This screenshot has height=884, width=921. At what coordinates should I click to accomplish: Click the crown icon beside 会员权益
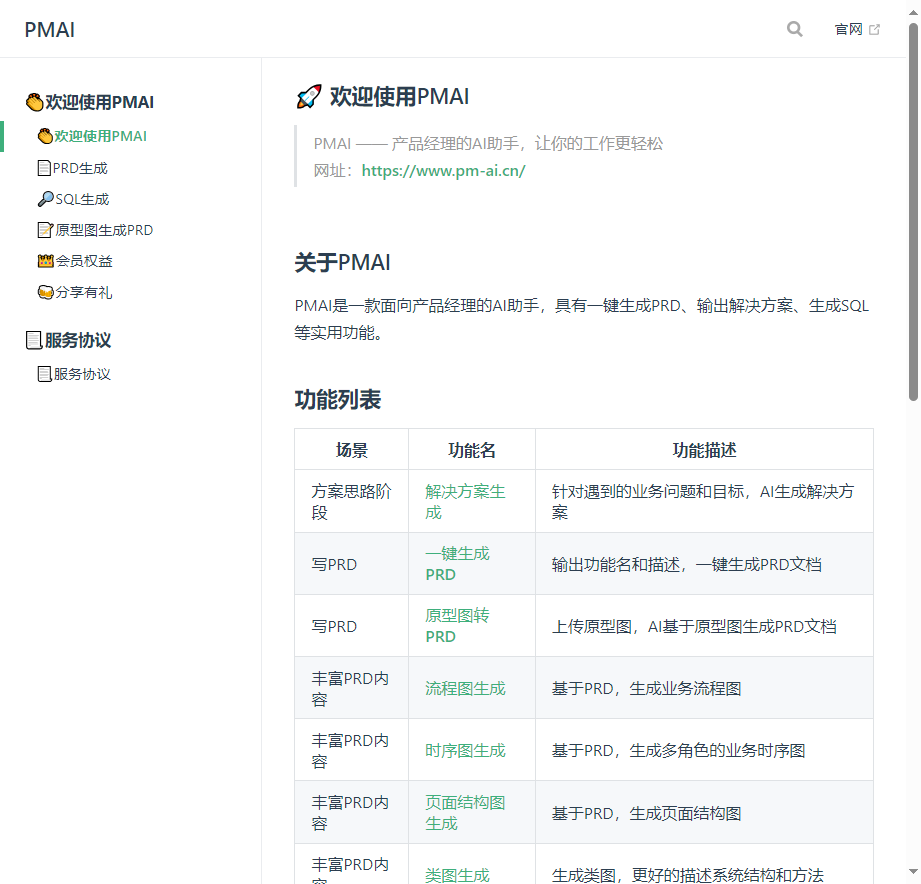click(45, 261)
